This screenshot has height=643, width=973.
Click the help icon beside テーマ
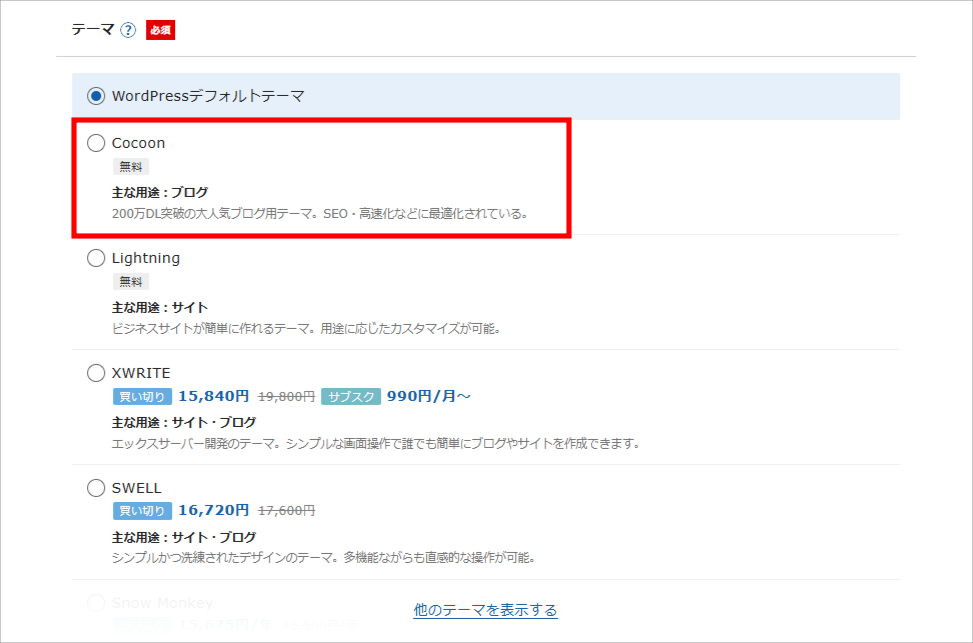tap(128, 30)
